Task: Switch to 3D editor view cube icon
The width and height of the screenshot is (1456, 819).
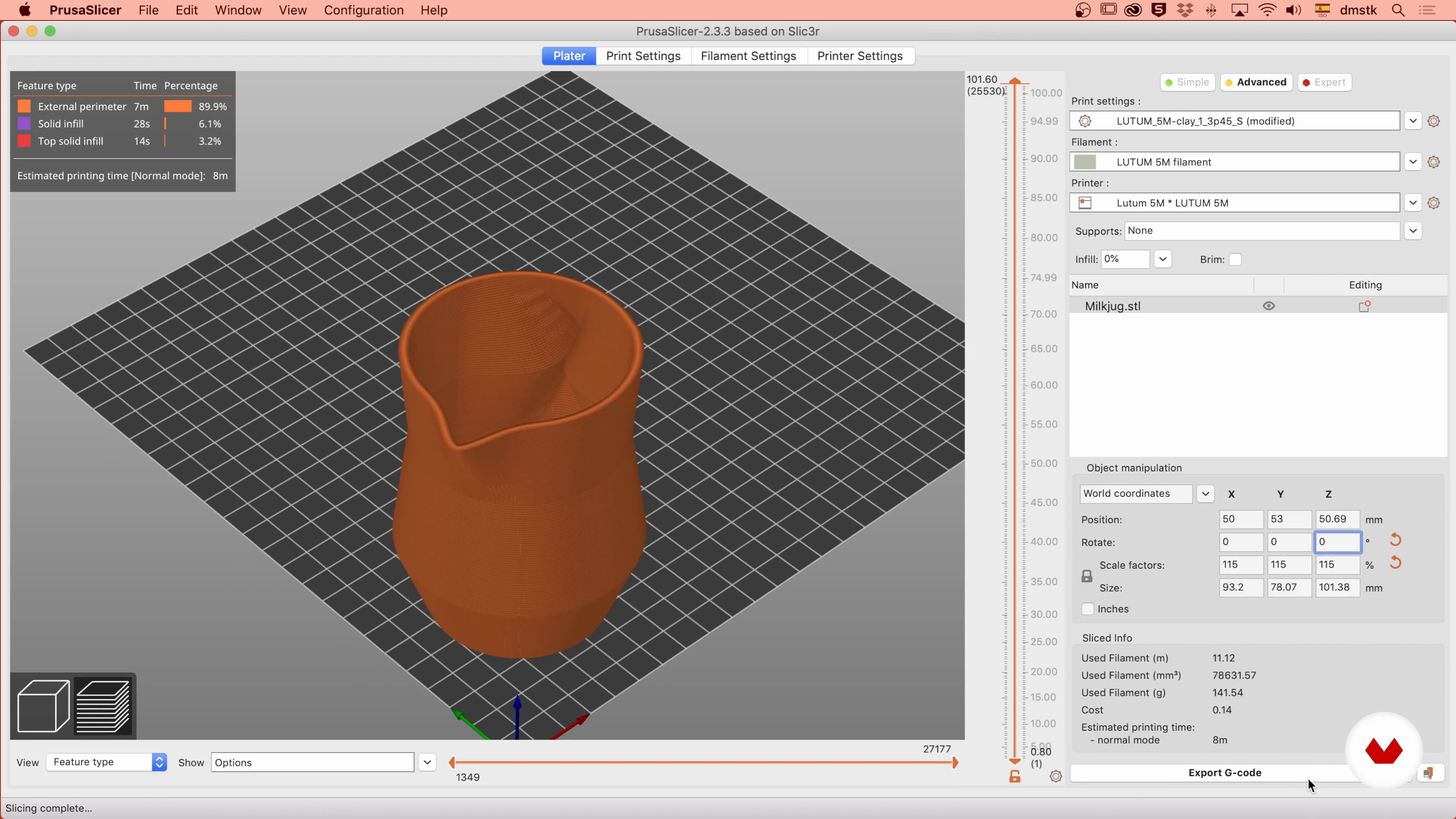Action: (x=44, y=706)
